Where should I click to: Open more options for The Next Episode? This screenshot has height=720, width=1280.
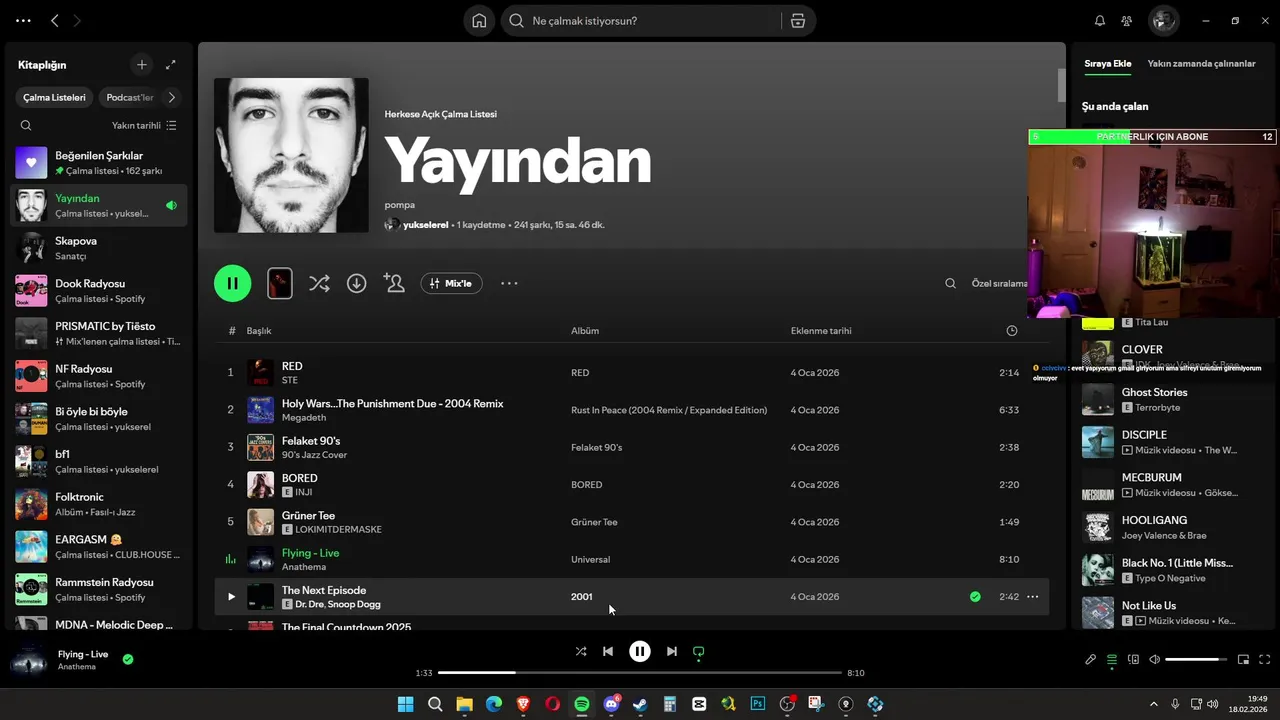coord(1033,597)
